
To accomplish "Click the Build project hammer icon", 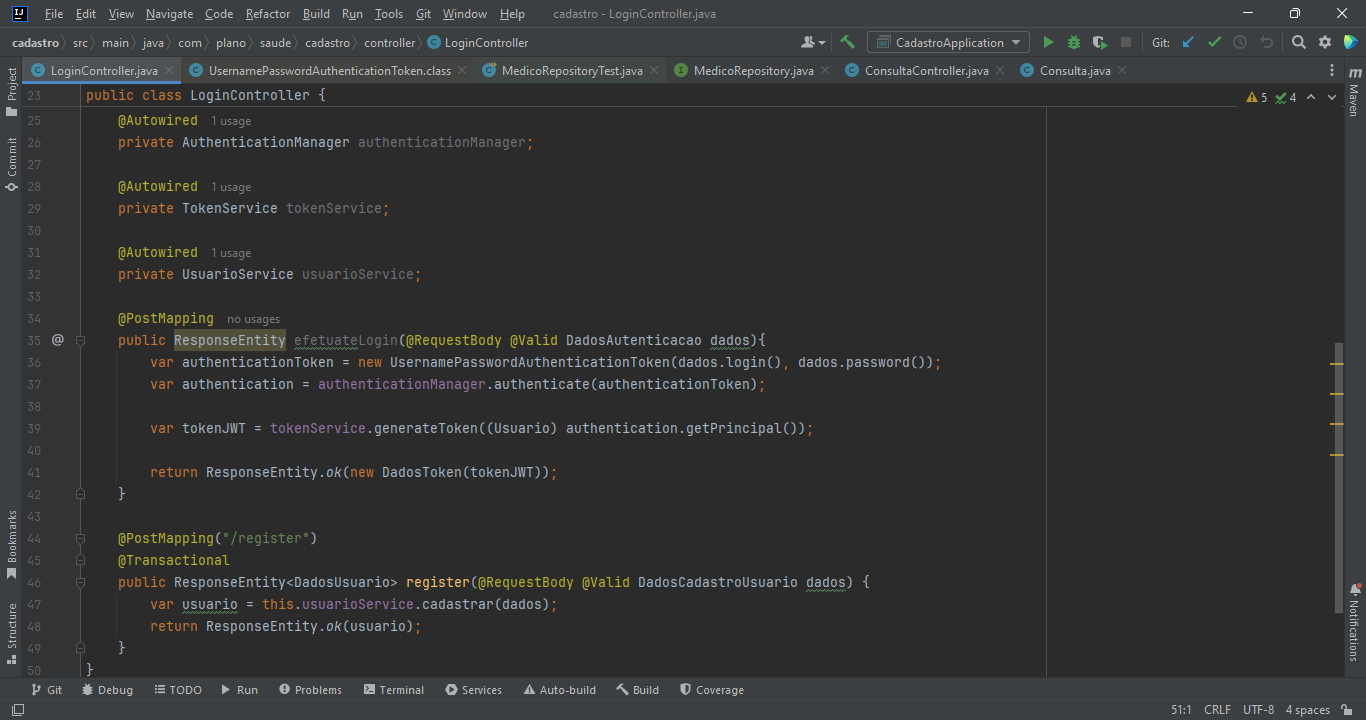I will pyautogui.click(x=848, y=42).
